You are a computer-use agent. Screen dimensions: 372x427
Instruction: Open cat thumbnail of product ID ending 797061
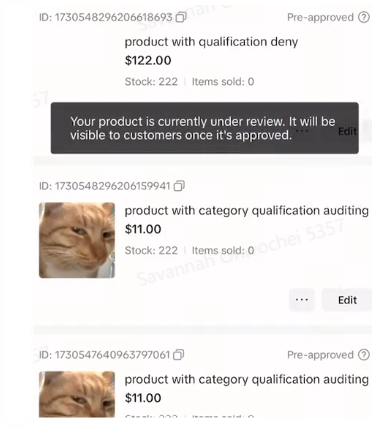77,394
